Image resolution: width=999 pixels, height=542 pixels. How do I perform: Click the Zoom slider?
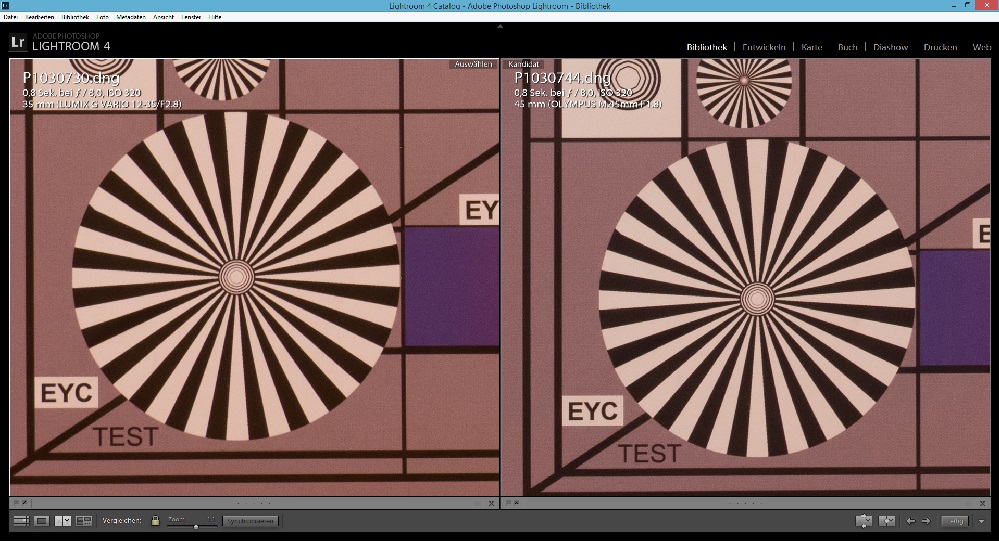195,524
